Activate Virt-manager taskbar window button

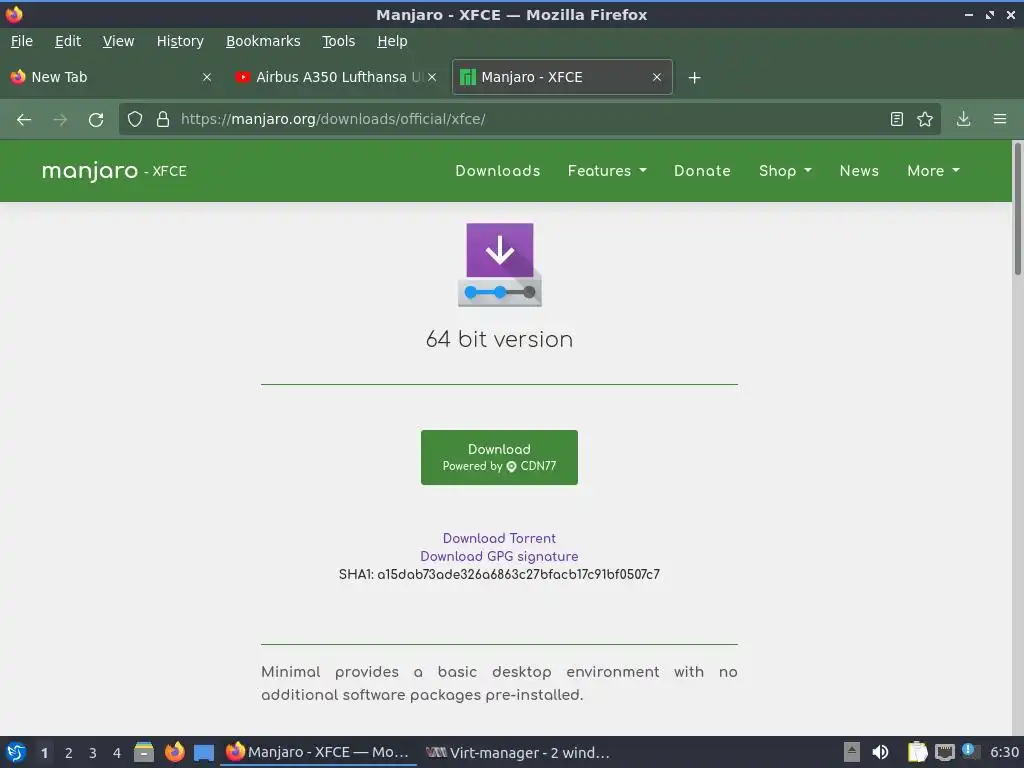tap(518, 752)
